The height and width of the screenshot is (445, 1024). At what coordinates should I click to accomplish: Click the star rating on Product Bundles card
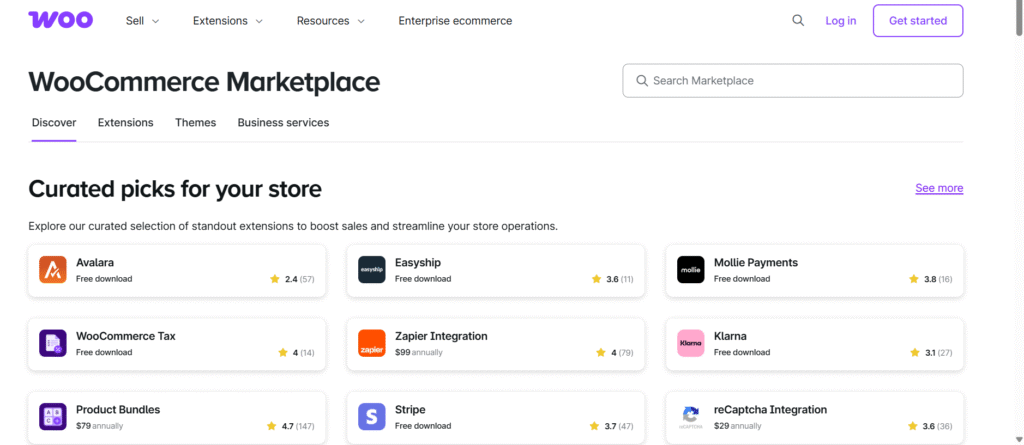pos(290,426)
